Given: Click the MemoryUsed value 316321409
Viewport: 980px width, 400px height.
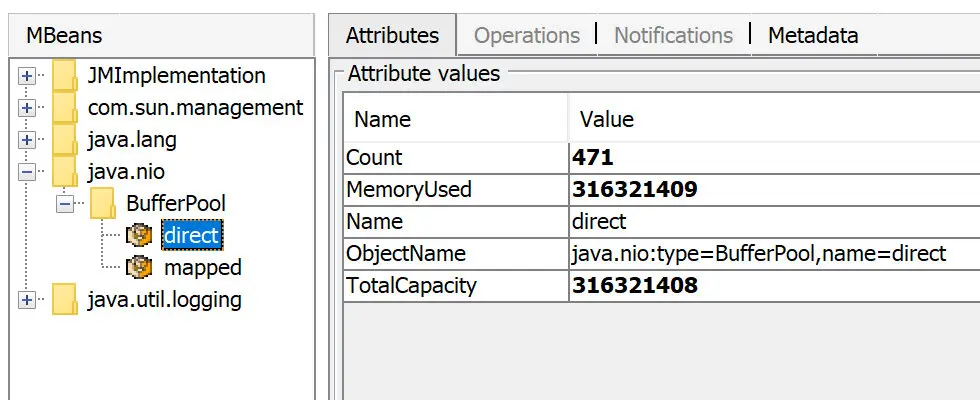Looking at the screenshot, I should 774,189.
